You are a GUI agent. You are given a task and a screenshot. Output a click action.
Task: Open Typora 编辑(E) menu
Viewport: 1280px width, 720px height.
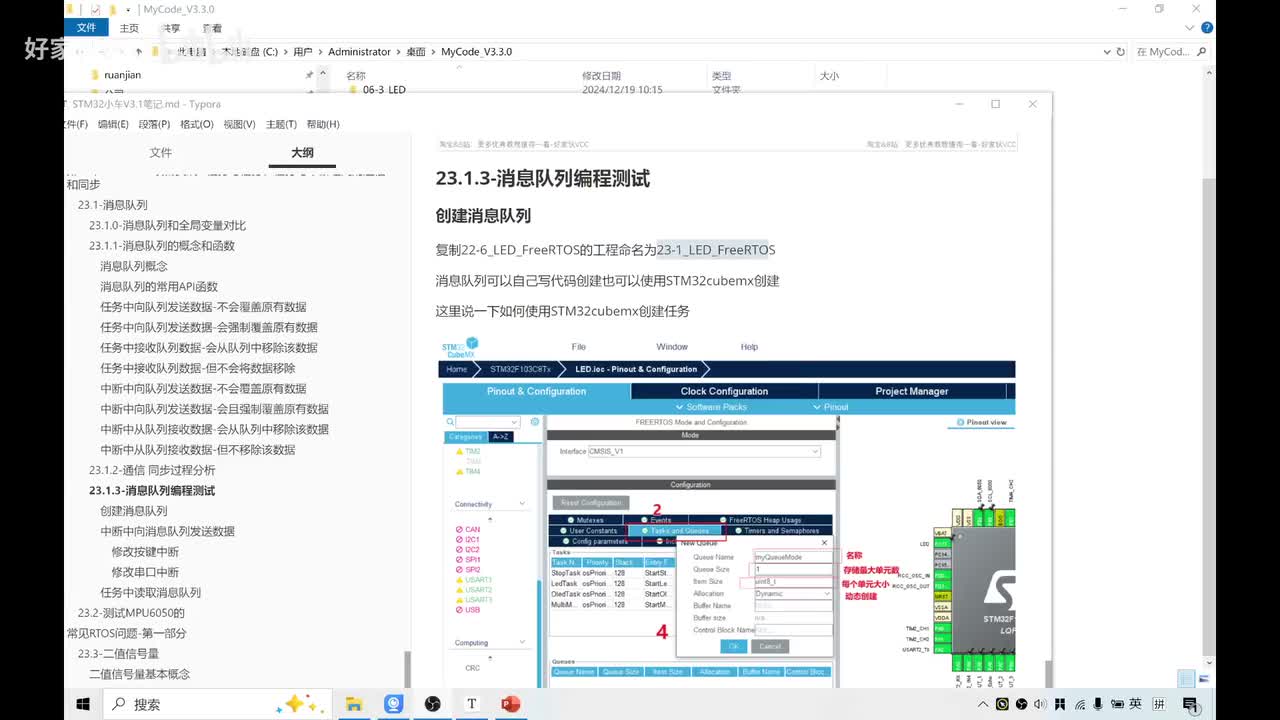112,124
